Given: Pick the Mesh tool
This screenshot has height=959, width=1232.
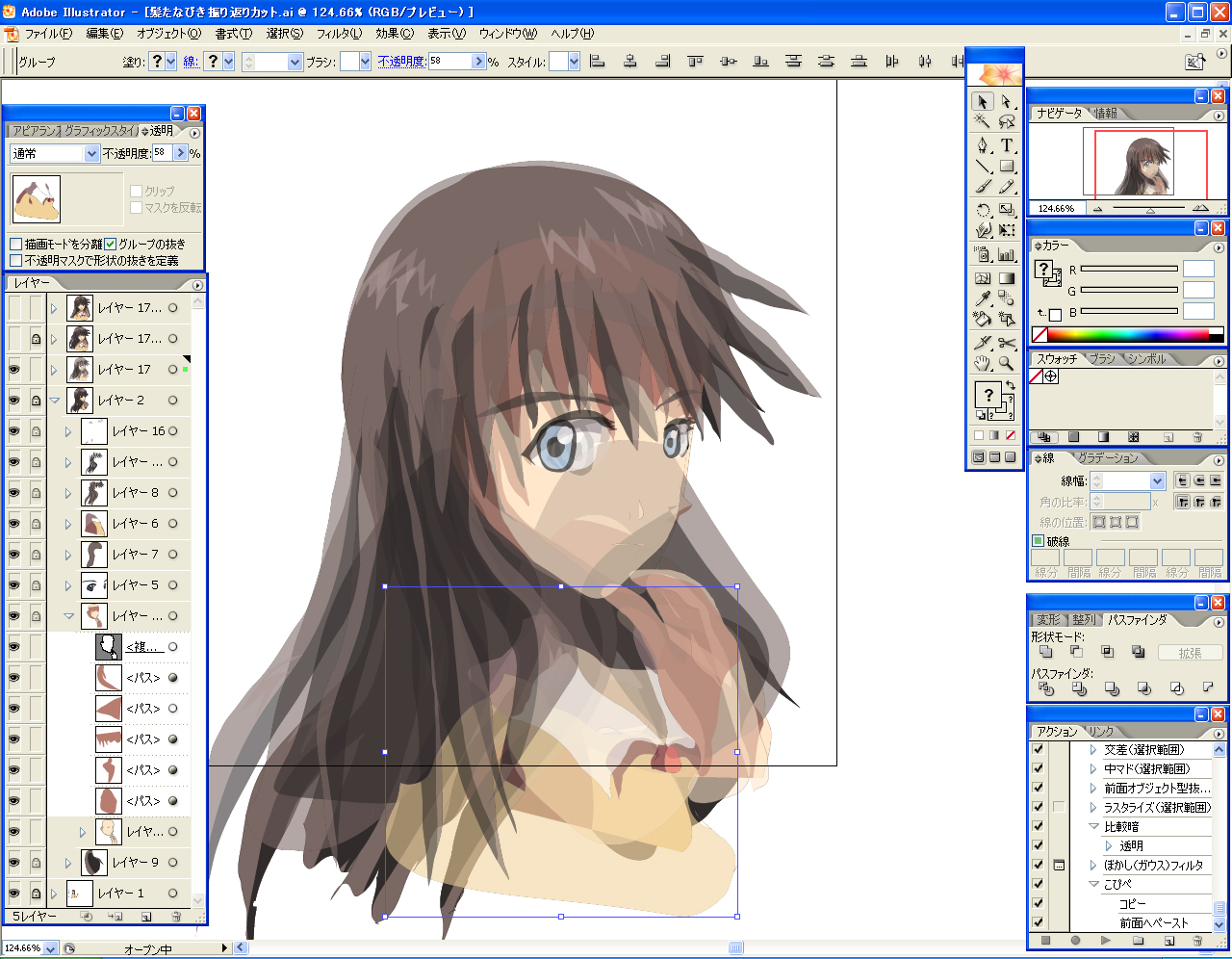Looking at the screenshot, I should point(982,278).
